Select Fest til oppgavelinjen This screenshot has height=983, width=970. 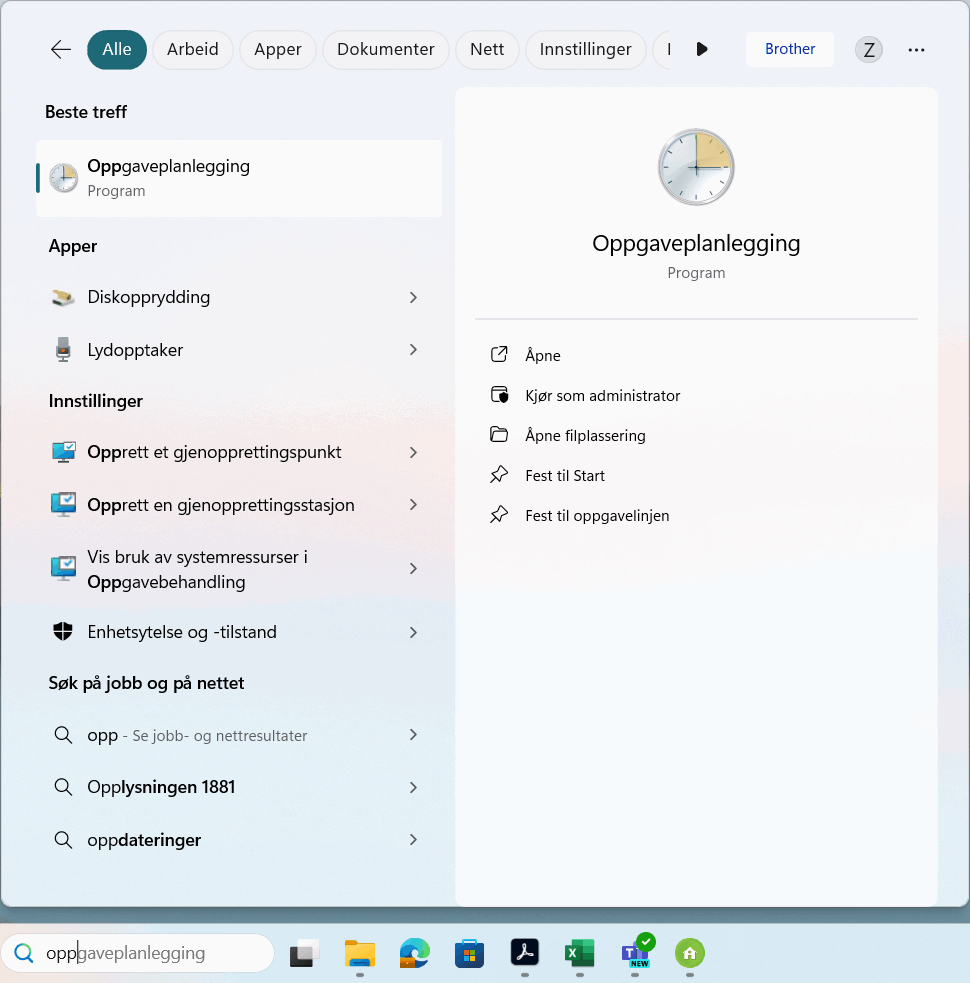(597, 516)
